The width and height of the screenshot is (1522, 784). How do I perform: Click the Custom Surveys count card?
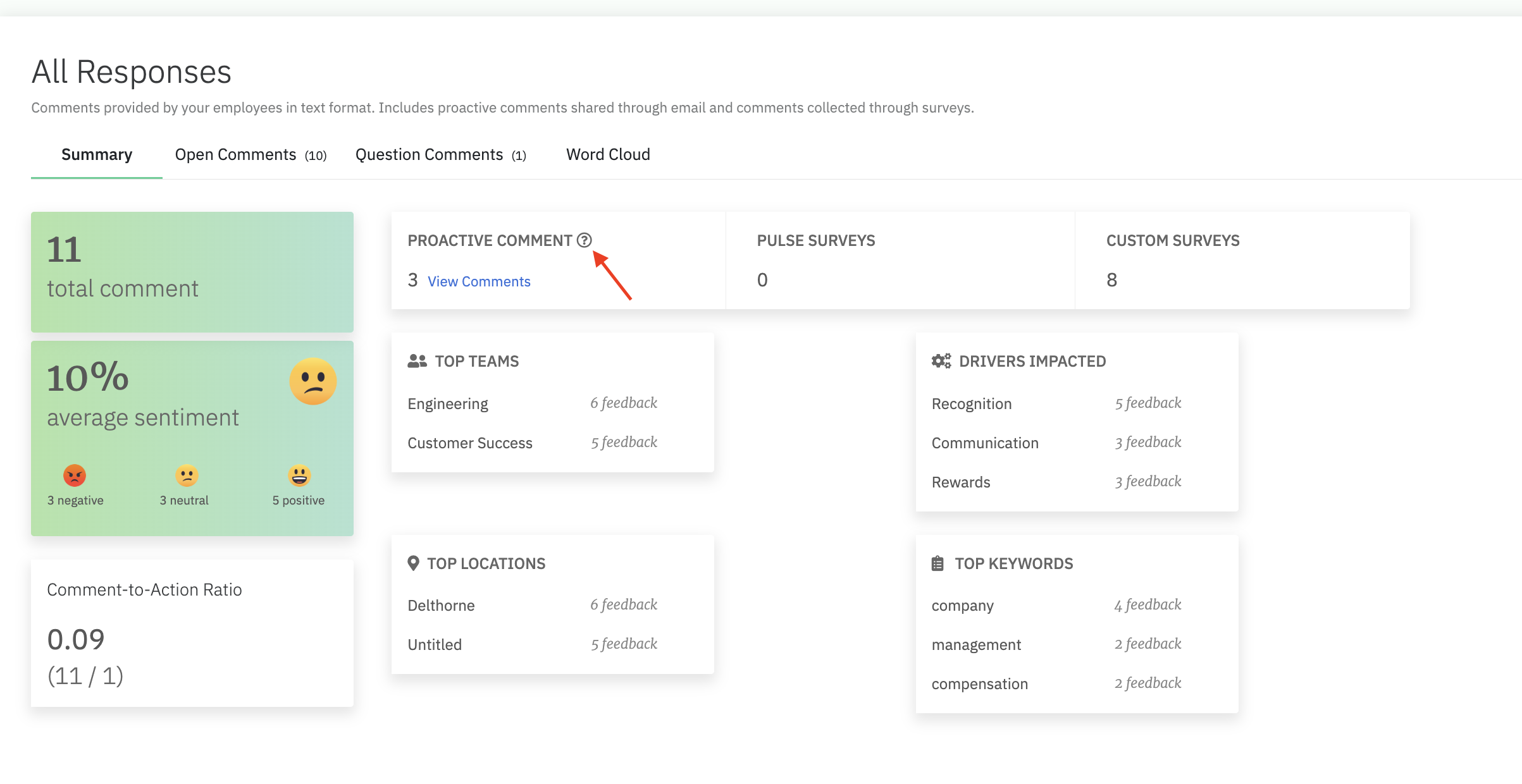pyautogui.click(x=1242, y=260)
